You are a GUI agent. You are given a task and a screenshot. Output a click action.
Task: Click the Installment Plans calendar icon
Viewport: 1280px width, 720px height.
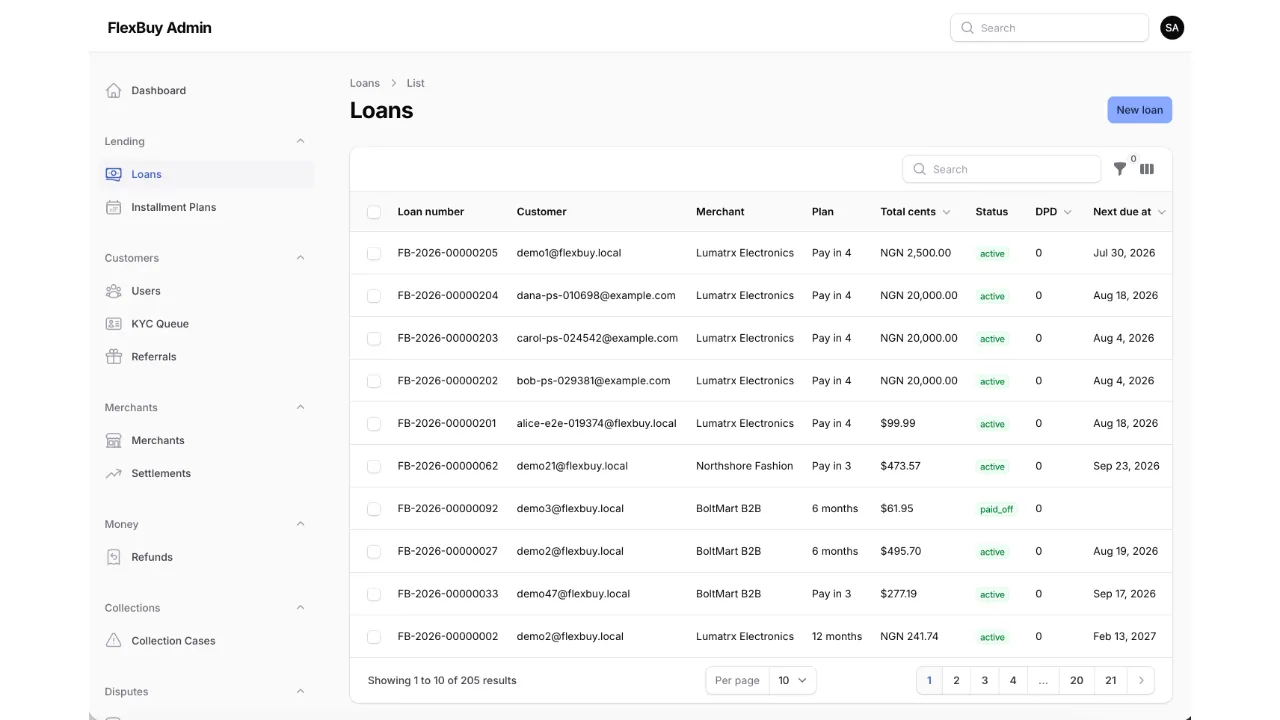click(x=114, y=207)
